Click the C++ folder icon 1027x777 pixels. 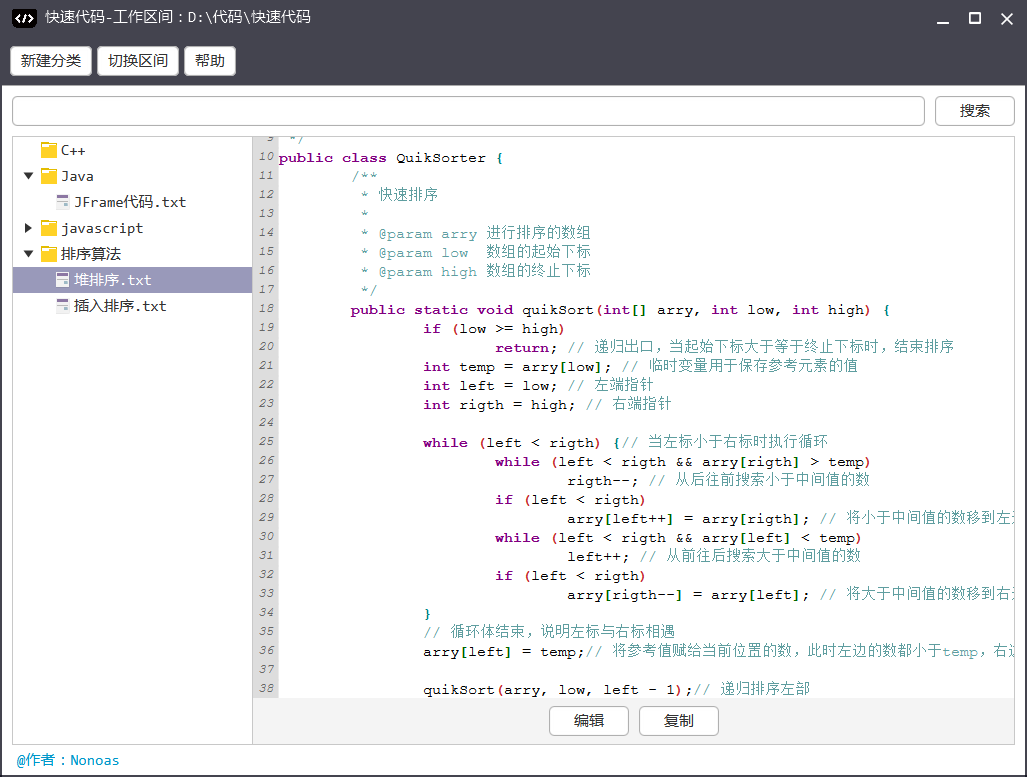tap(48, 150)
